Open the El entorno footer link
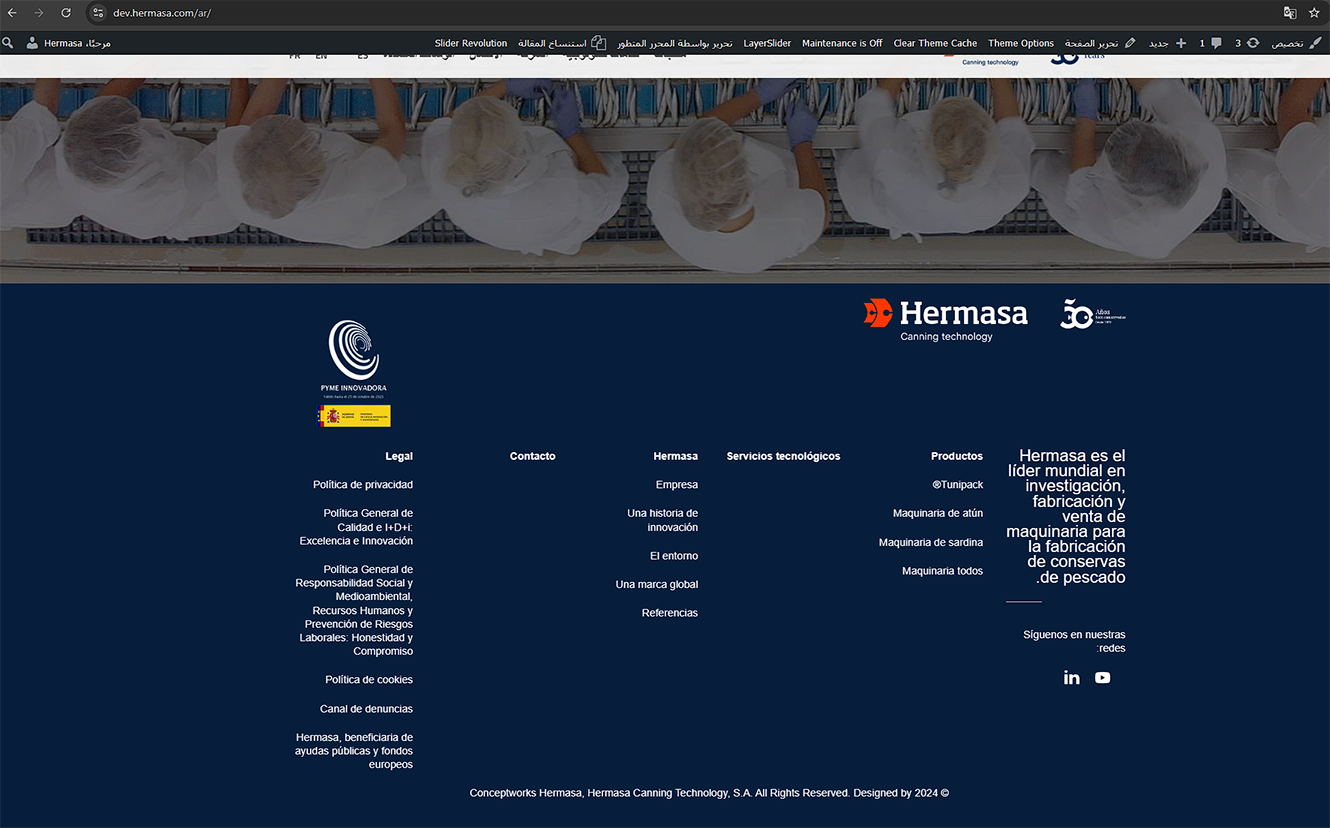Screen dimensions: 1330x828 (x=674, y=556)
